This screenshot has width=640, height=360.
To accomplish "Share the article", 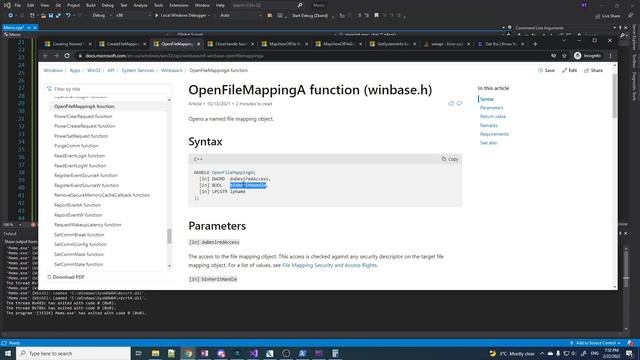I will pyautogui.click(x=593, y=70).
